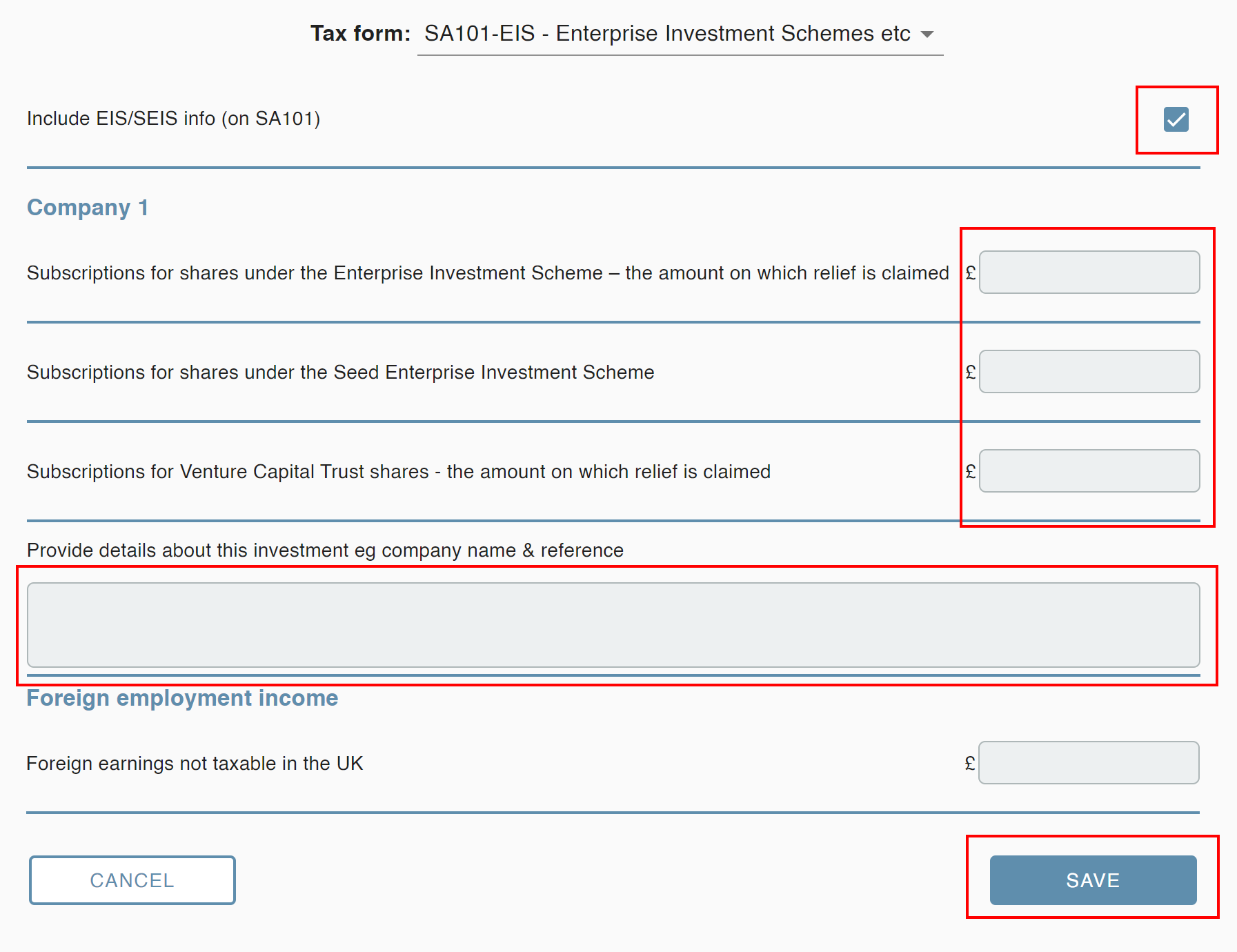Screen dimensions: 1237x952
Task: Save the SA101-EIS form entries
Action: (1092, 880)
